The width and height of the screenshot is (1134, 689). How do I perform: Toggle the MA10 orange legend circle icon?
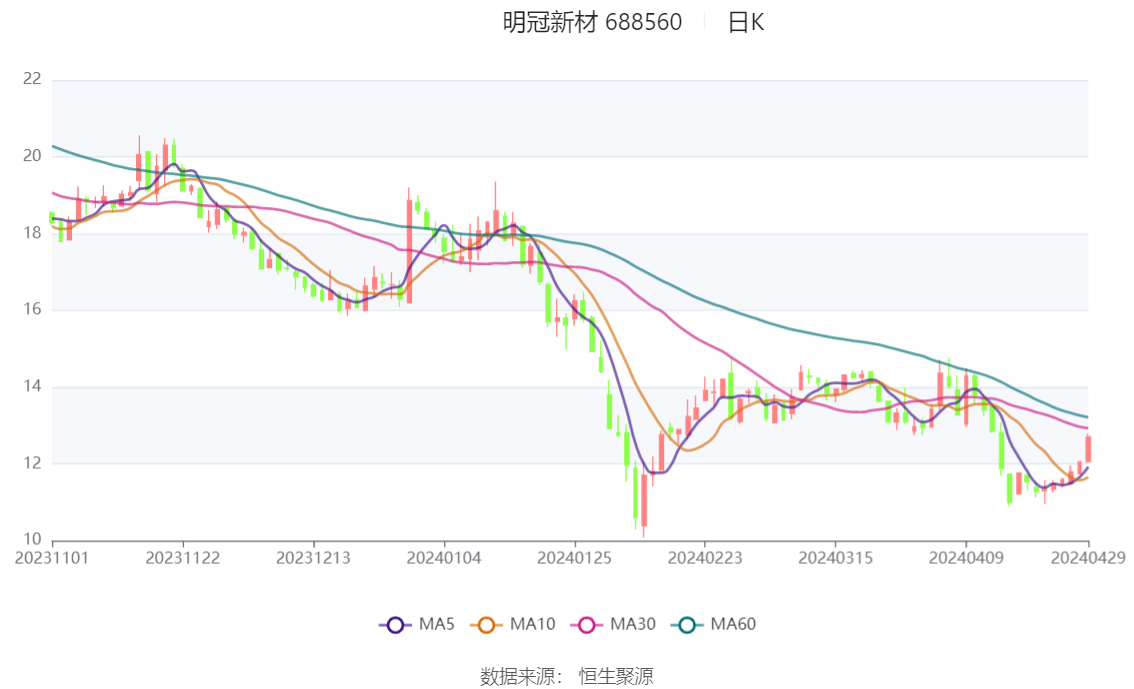click(x=486, y=625)
